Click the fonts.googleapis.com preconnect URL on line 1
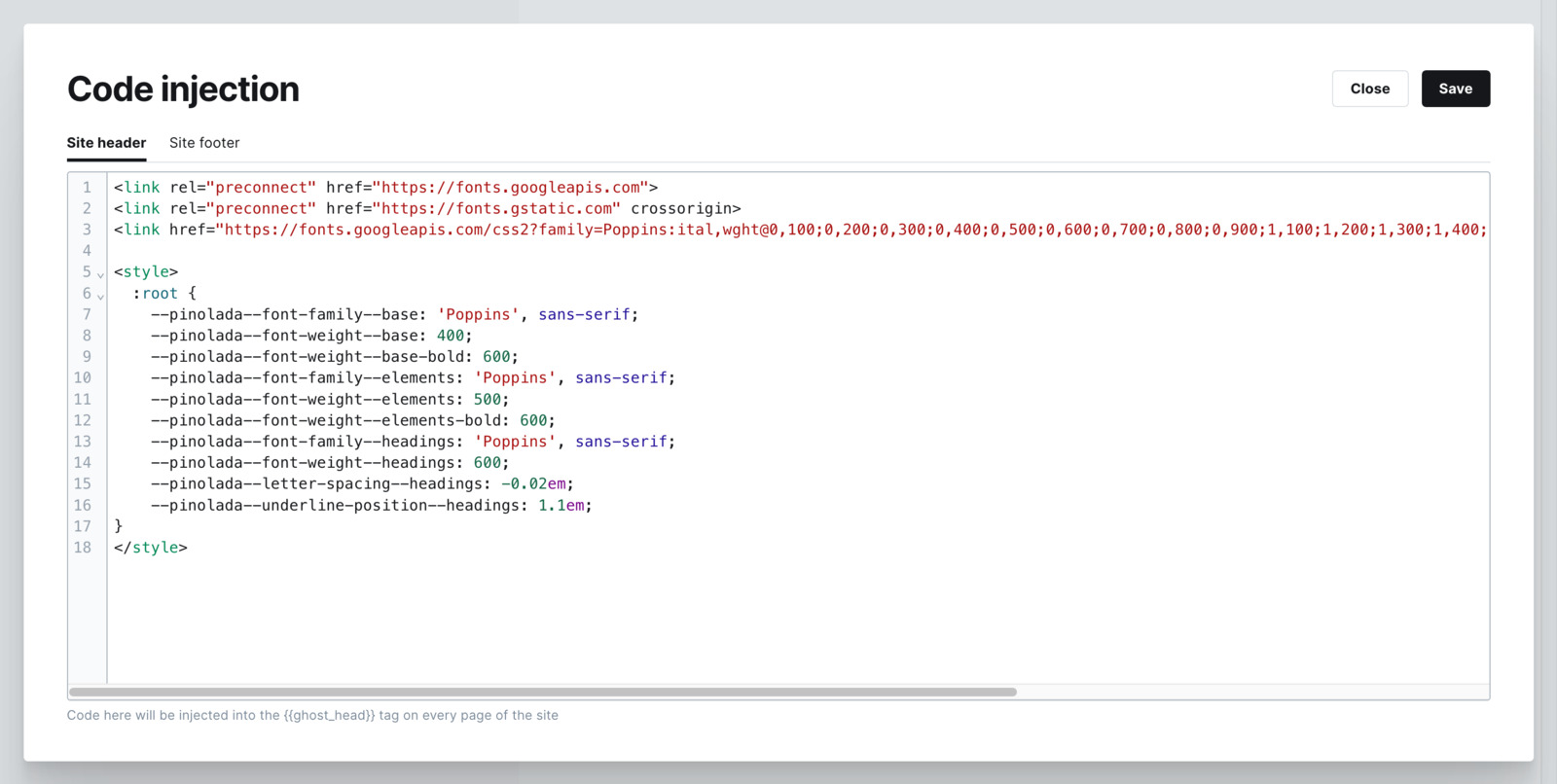The height and width of the screenshot is (784, 1557). [x=511, y=188]
